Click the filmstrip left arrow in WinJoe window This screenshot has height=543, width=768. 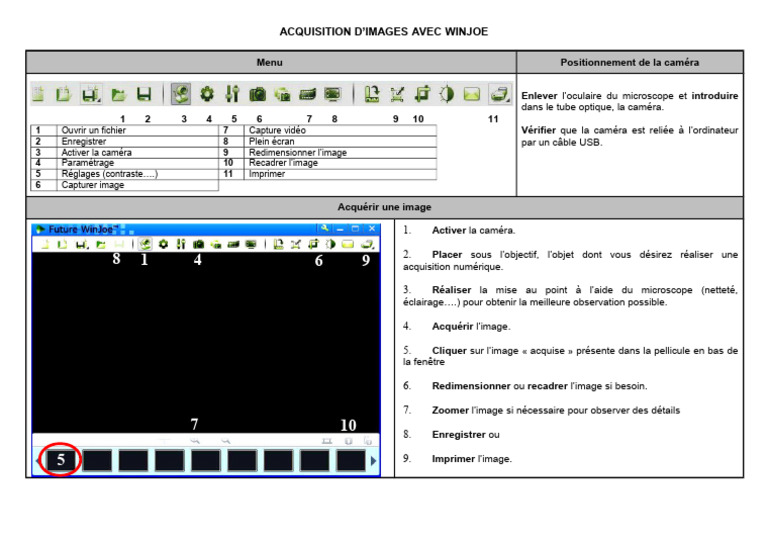(x=38, y=461)
